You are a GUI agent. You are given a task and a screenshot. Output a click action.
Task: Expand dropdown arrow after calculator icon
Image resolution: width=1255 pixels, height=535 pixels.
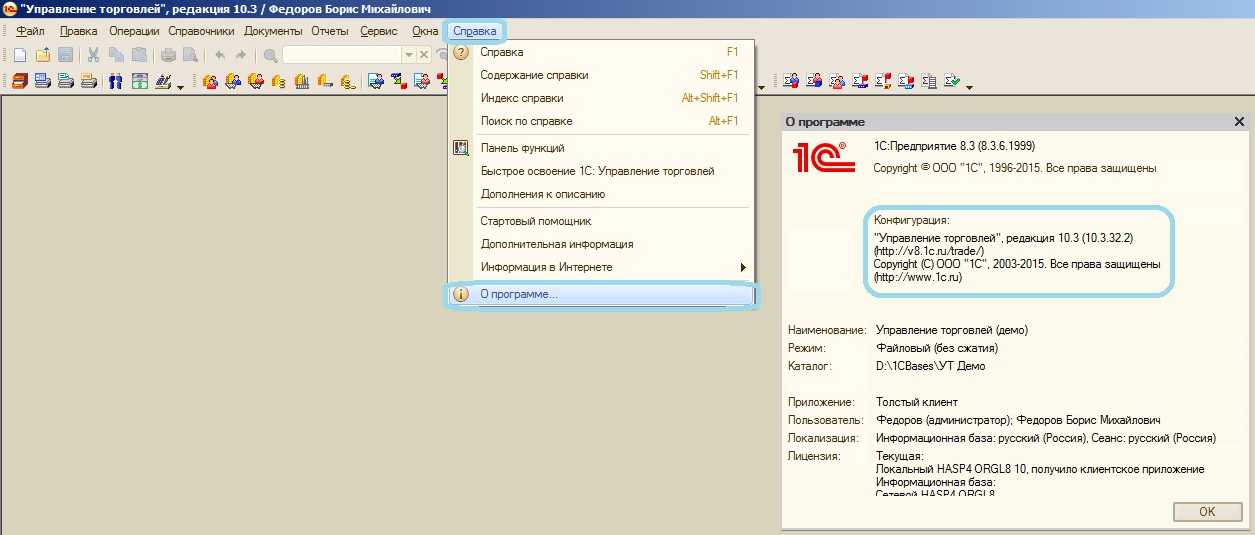(x=180, y=87)
